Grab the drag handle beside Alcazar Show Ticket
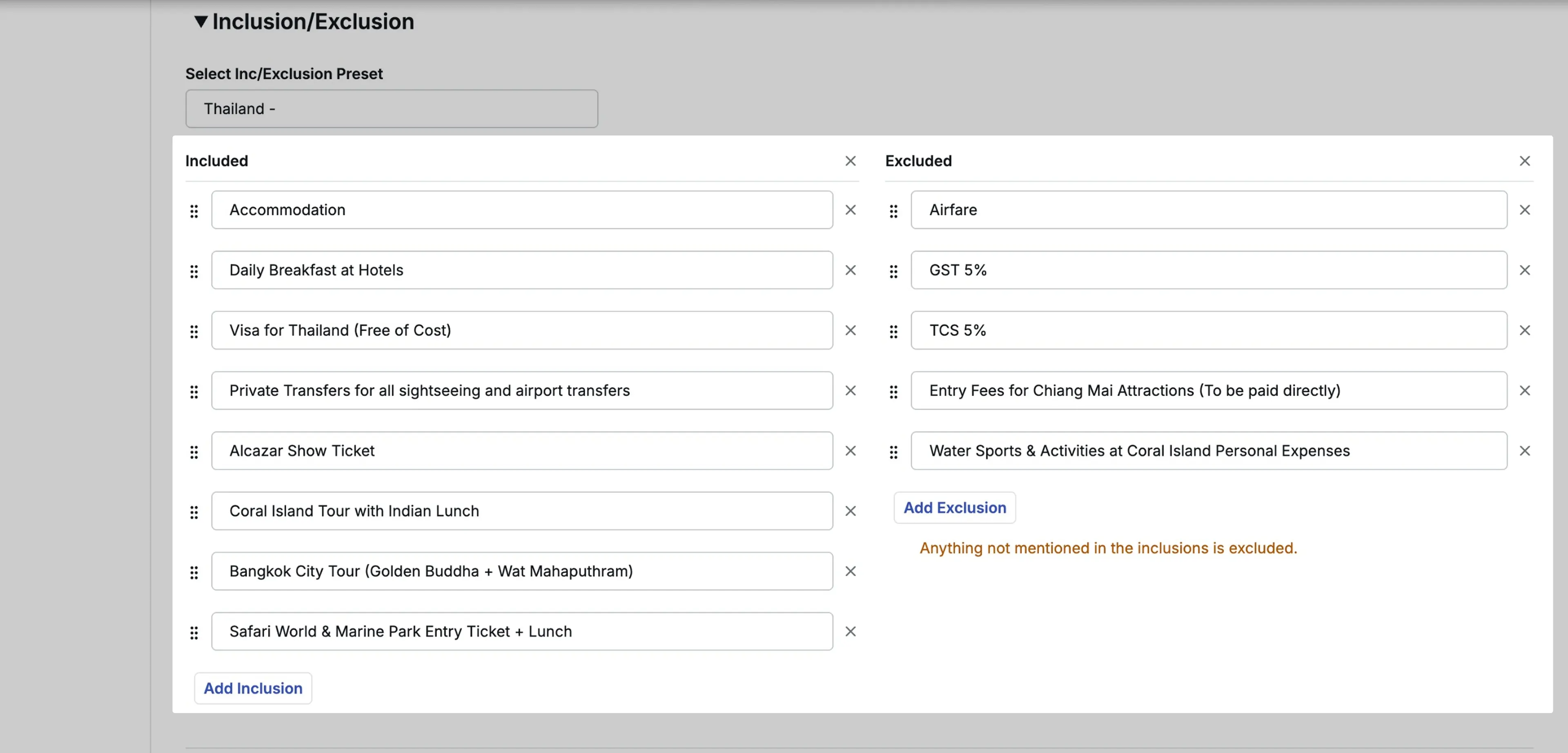 tap(194, 452)
